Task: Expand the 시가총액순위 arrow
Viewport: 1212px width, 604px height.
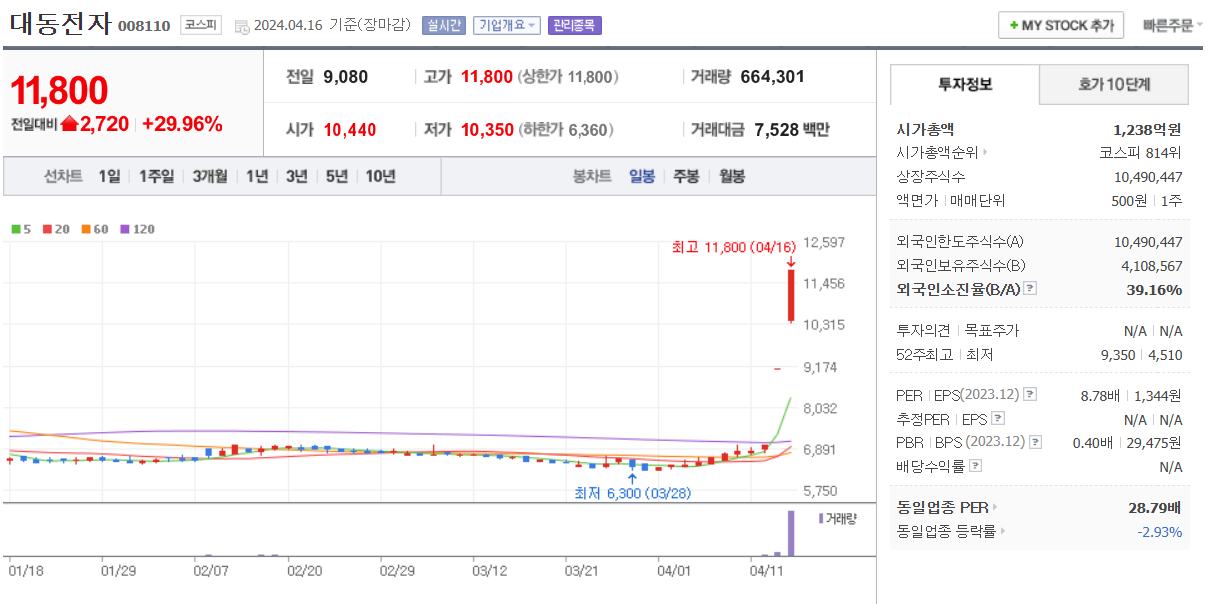Action: click(985, 153)
